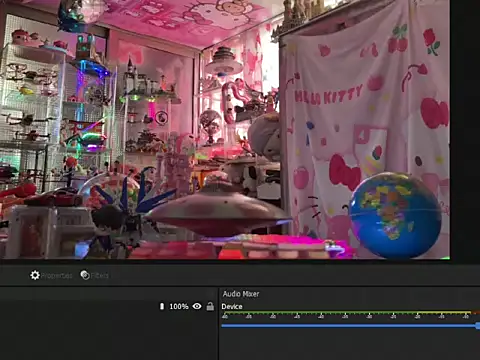Viewport: 480px width, 360px height.
Task: Click the battery indicator icon beside 100%
Action: coord(162,306)
